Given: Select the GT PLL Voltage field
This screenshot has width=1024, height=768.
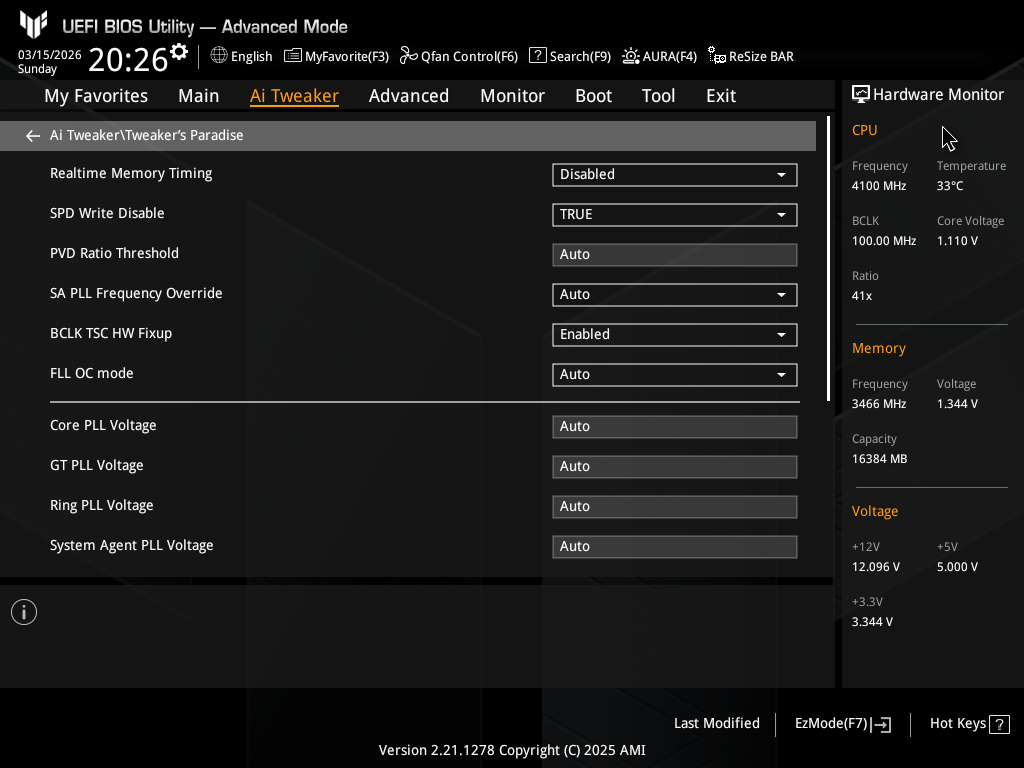Looking at the screenshot, I should point(675,466).
